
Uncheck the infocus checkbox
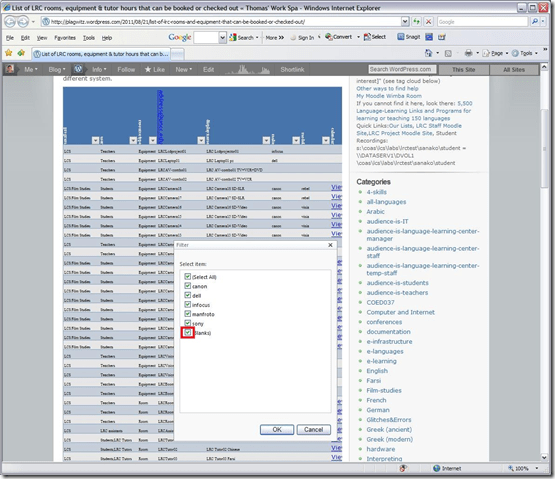(x=188, y=304)
